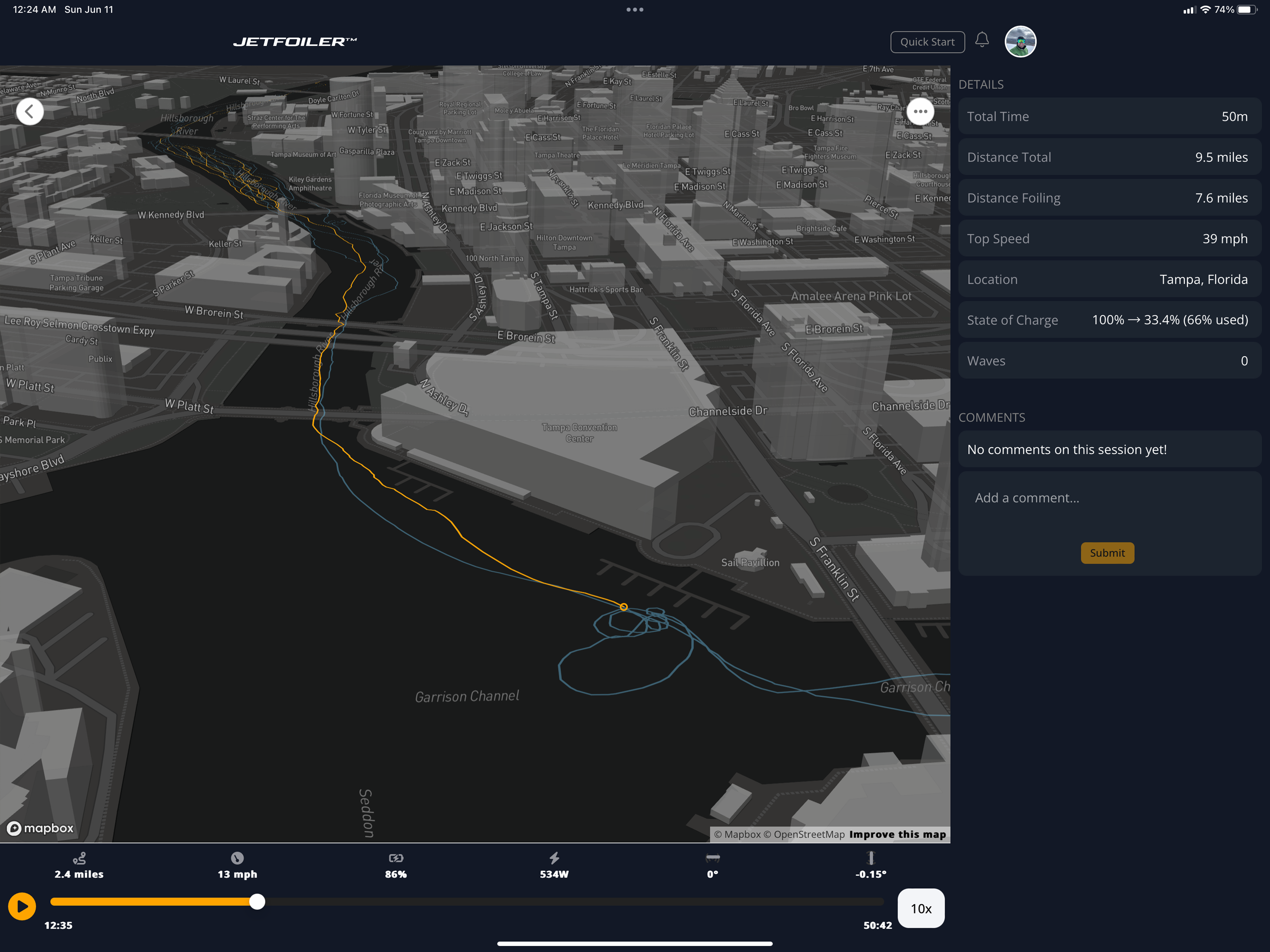Select the Top Speed 39 mph row

click(1109, 238)
